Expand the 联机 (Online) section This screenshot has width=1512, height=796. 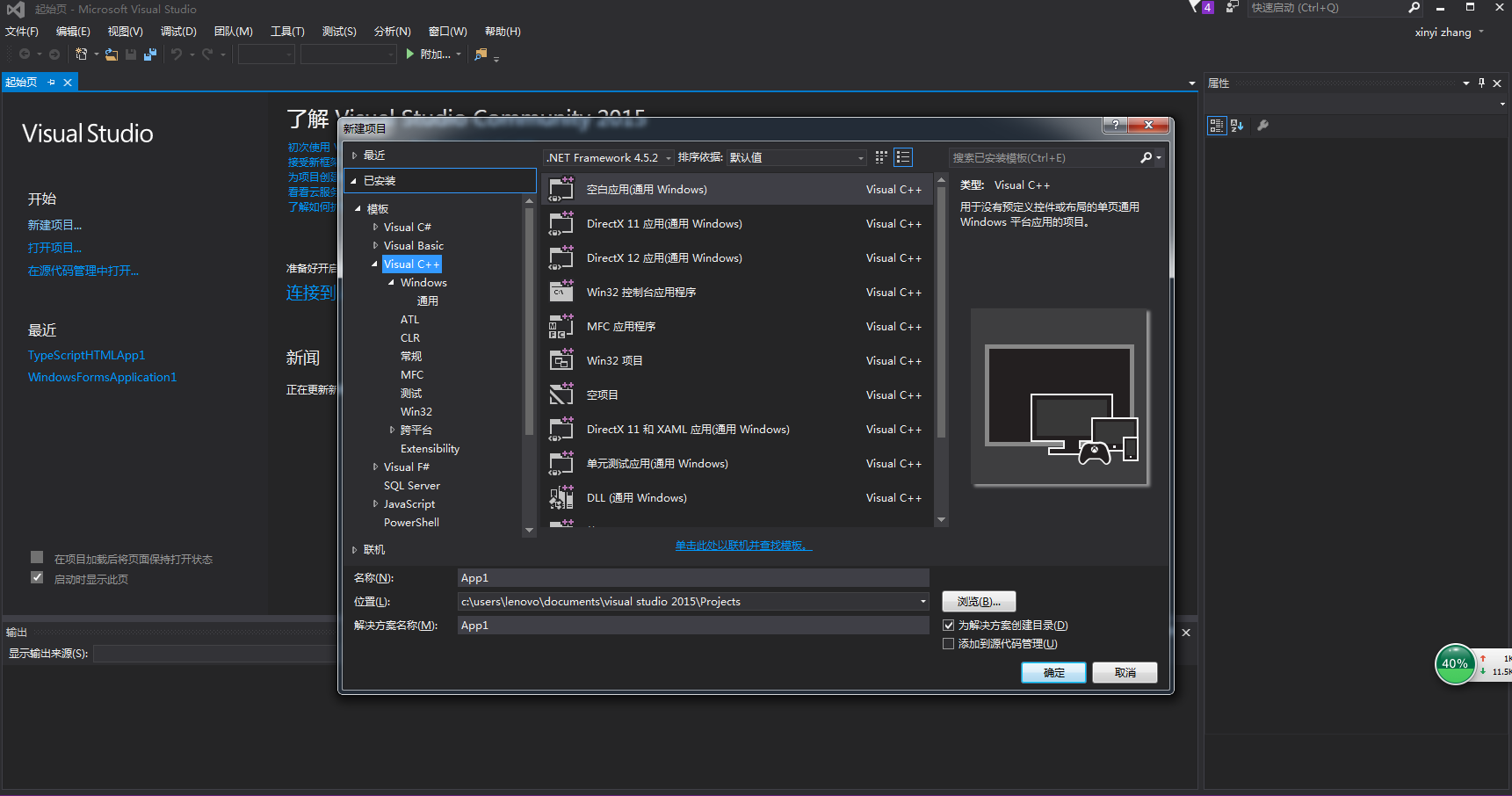(x=355, y=550)
